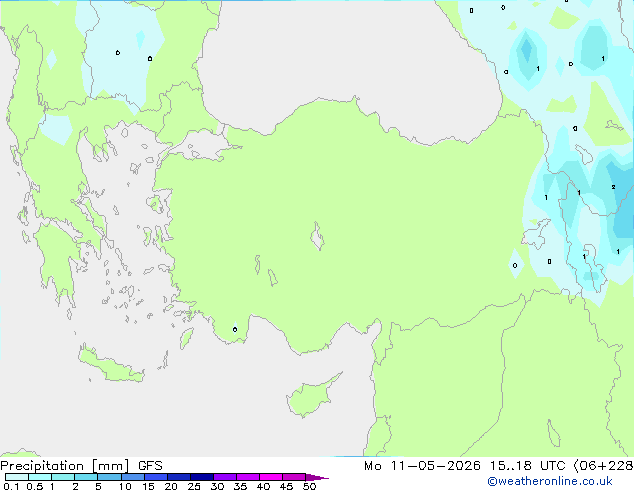Click the Rhodes island outline
The height and width of the screenshot is (490, 634).
[186, 338]
